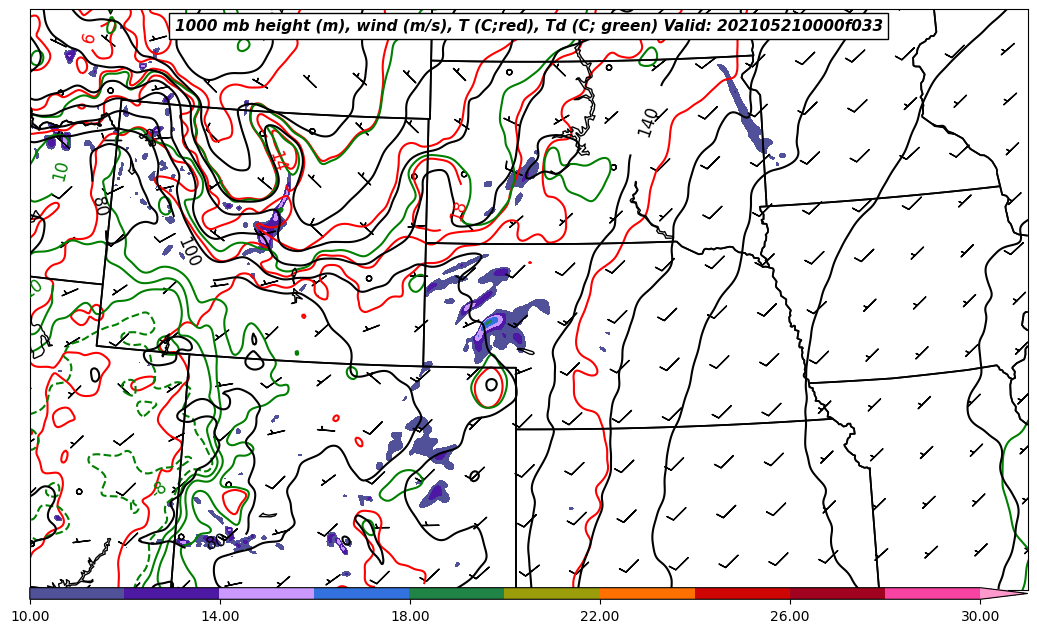Click the red 6 temperature contour label

(89, 37)
